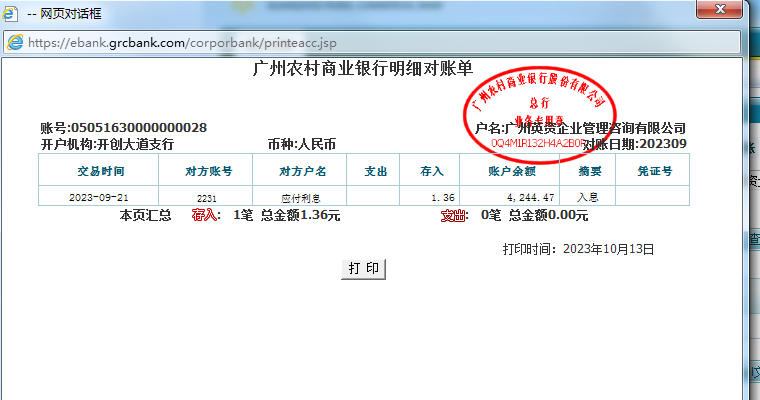
Task: Click the 交易时间 column header
Action: (x=98, y=170)
